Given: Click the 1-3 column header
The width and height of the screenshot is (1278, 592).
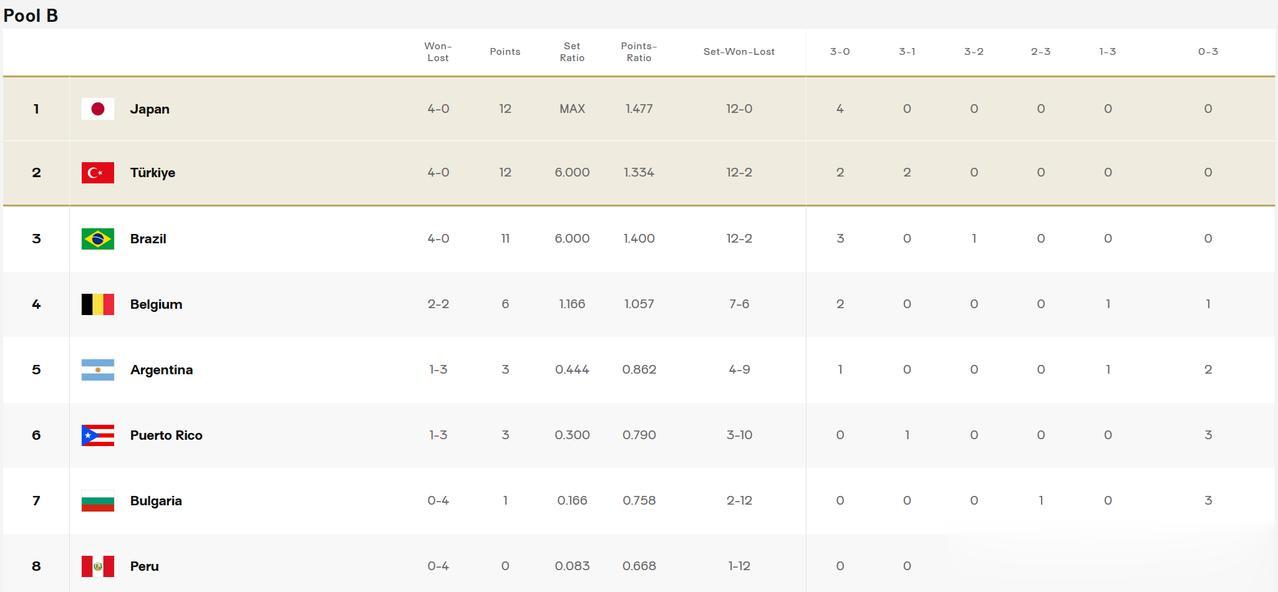Looking at the screenshot, I should click(1108, 52).
